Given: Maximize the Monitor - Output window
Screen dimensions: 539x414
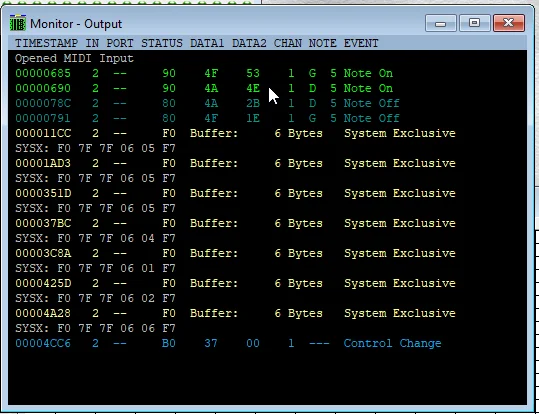Looking at the screenshot, I should click(x=474, y=23).
